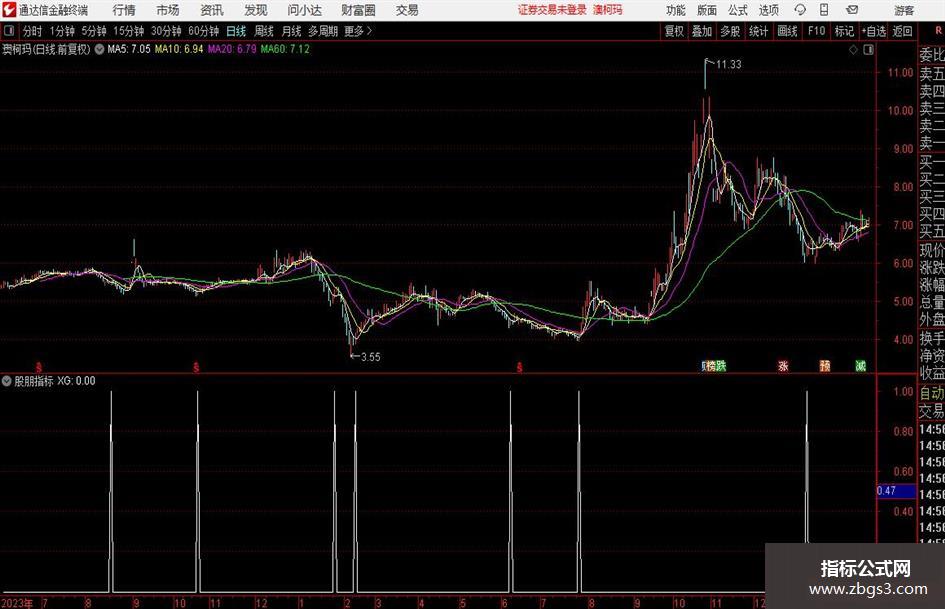Open the 功能 menu
Image resolution: width=945 pixels, height=609 pixels.
click(676, 10)
